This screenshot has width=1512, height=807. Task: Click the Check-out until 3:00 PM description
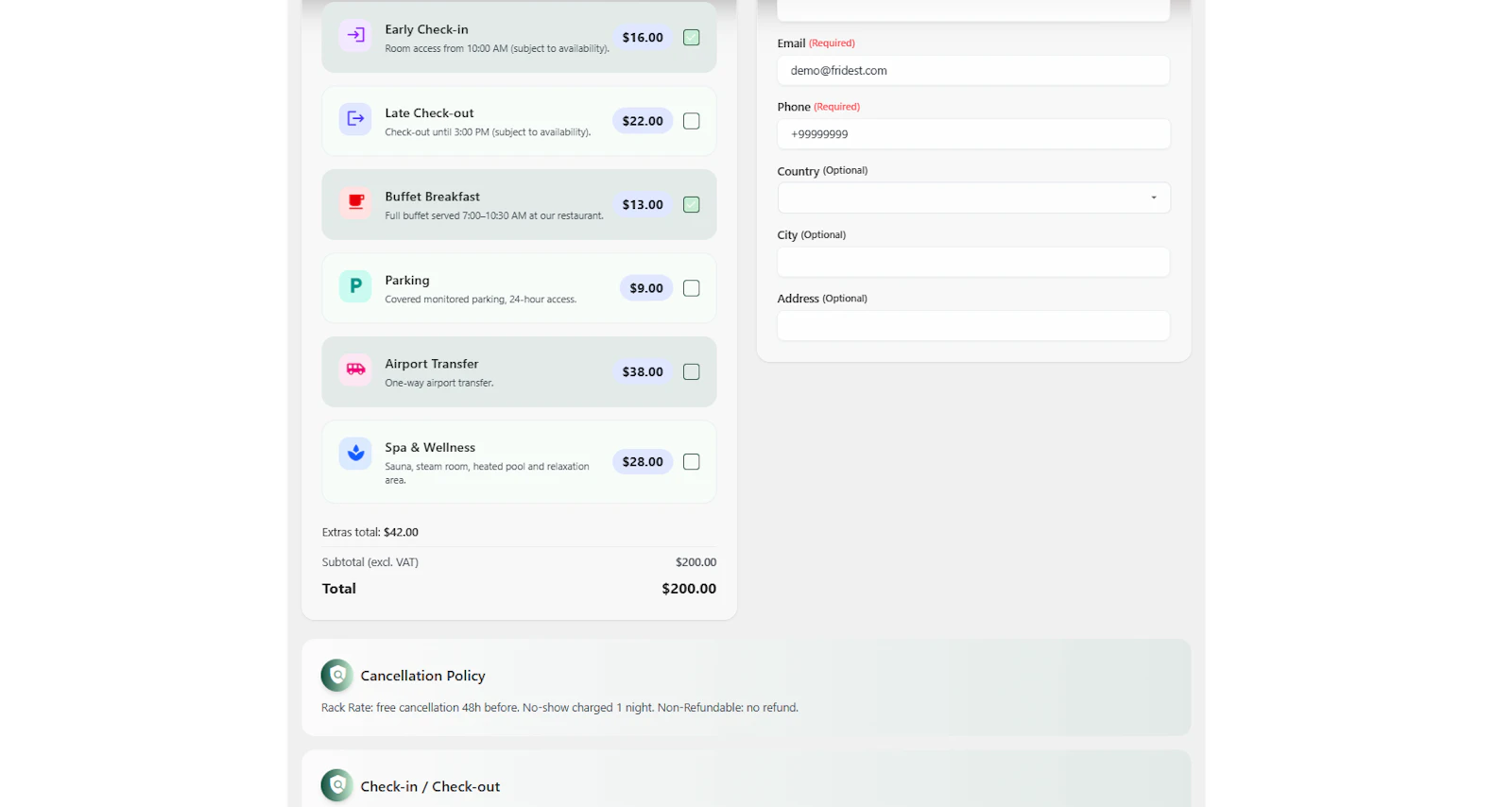pos(488,132)
